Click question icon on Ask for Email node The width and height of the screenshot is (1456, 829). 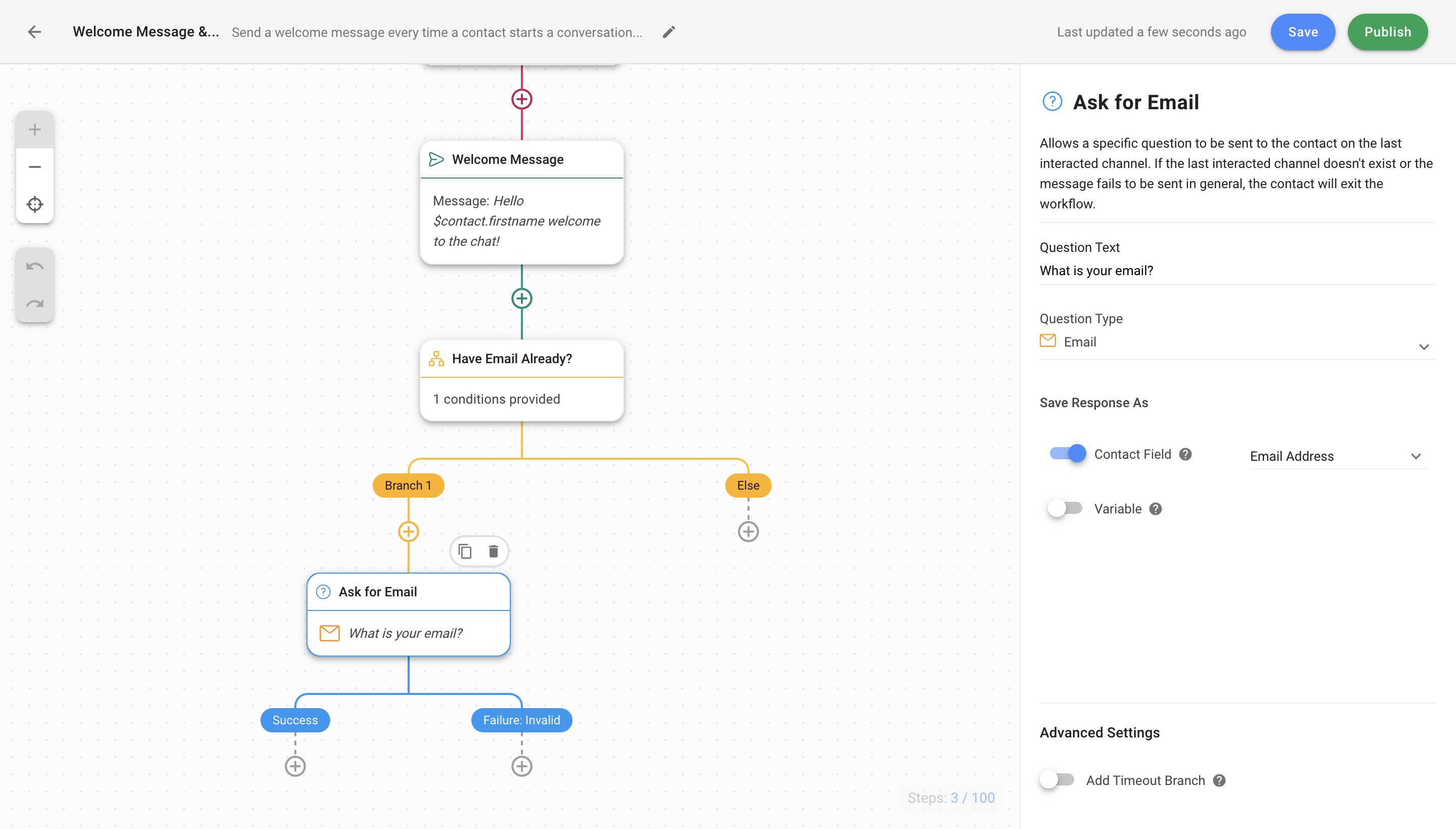323,592
